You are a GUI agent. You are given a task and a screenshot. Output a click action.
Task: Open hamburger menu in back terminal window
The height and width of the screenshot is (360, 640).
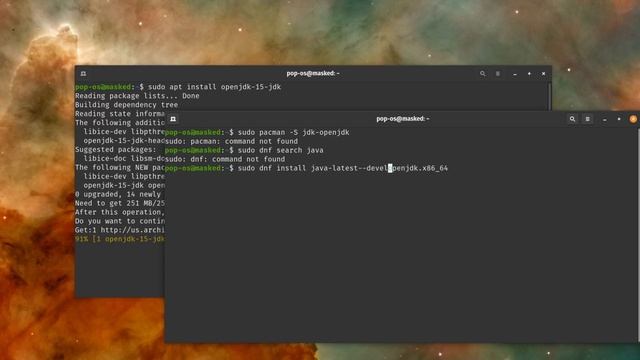point(498,73)
